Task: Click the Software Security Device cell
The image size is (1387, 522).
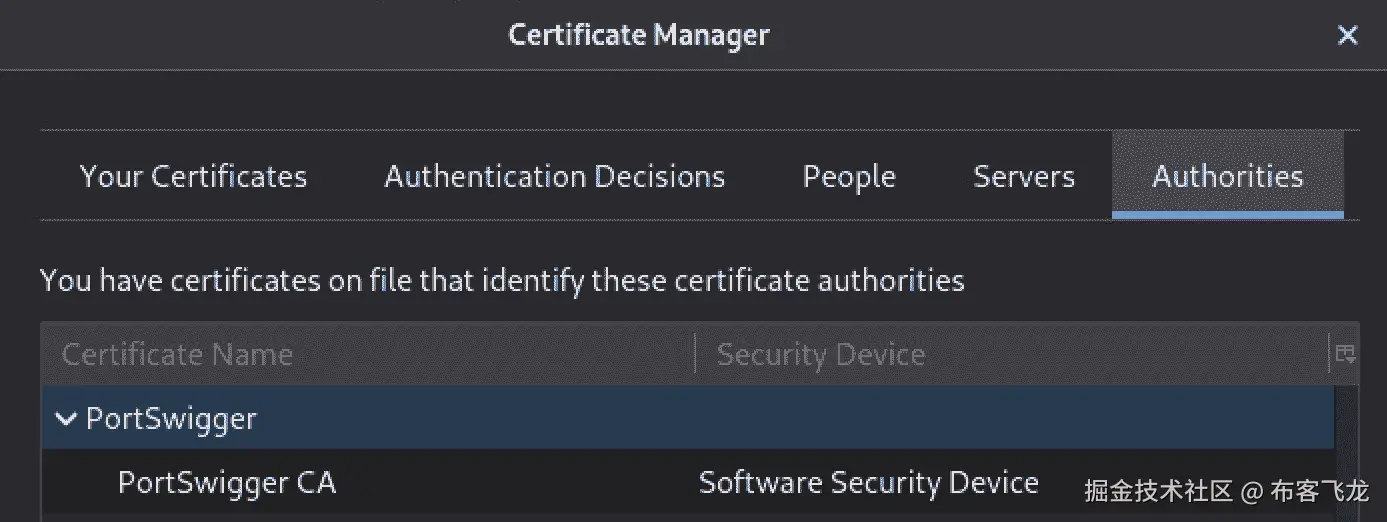Action: tap(868, 483)
